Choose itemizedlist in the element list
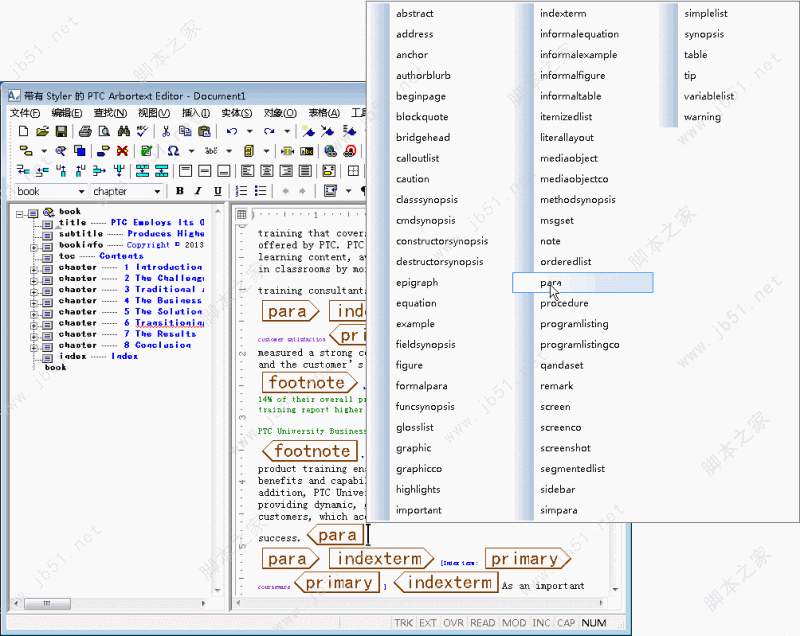The width and height of the screenshot is (800, 636). [x=566, y=117]
